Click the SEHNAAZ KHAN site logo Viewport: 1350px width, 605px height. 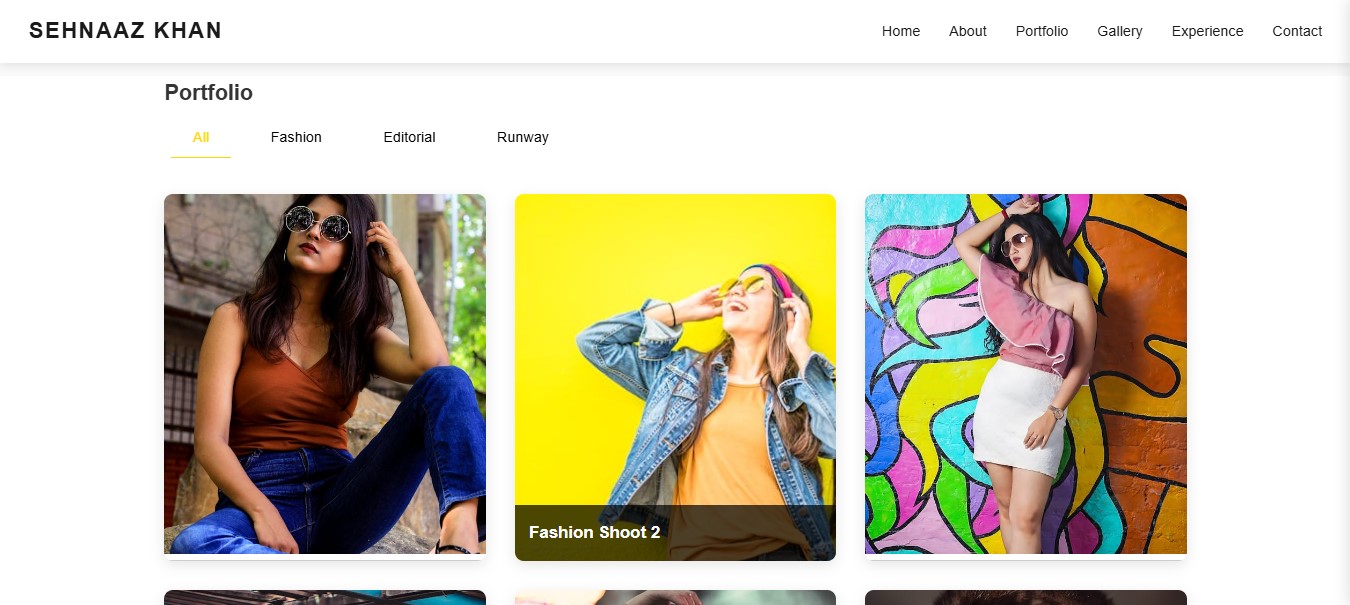(125, 31)
